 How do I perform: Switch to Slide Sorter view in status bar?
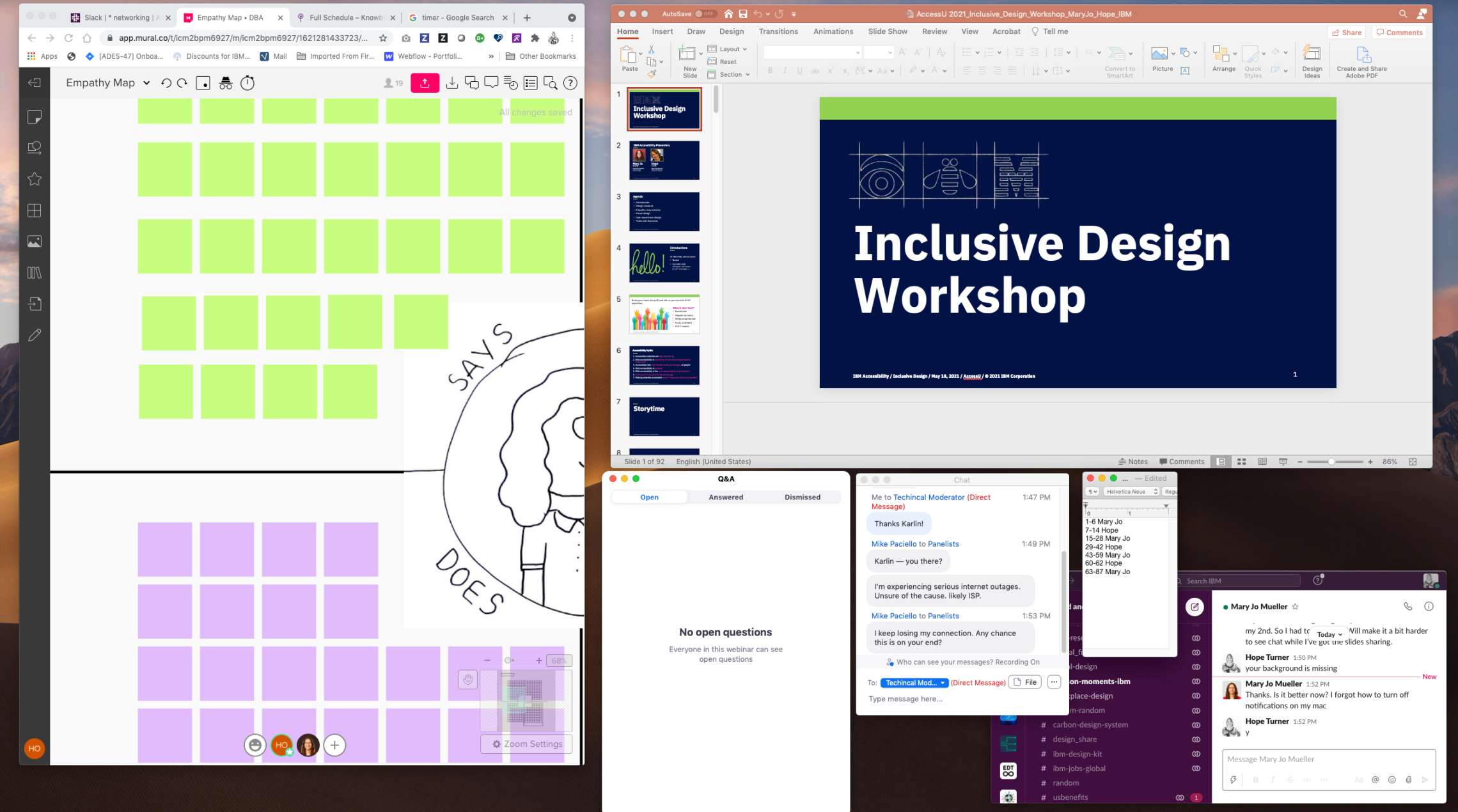tap(1241, 462)
